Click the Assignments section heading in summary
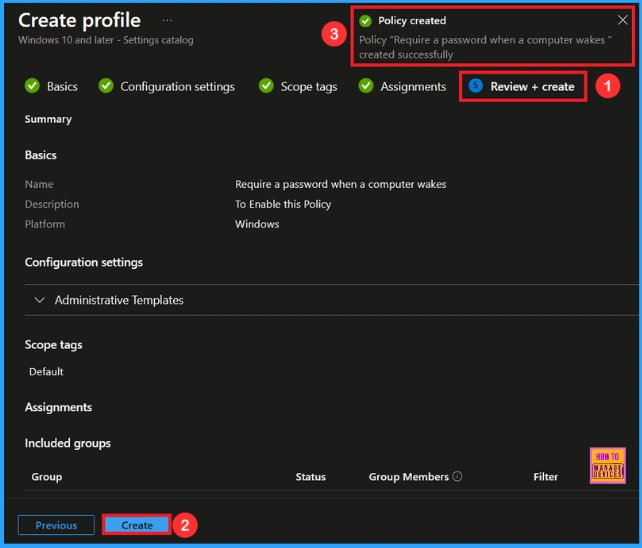This screenshot has height=548, width=642. [58, 407]
